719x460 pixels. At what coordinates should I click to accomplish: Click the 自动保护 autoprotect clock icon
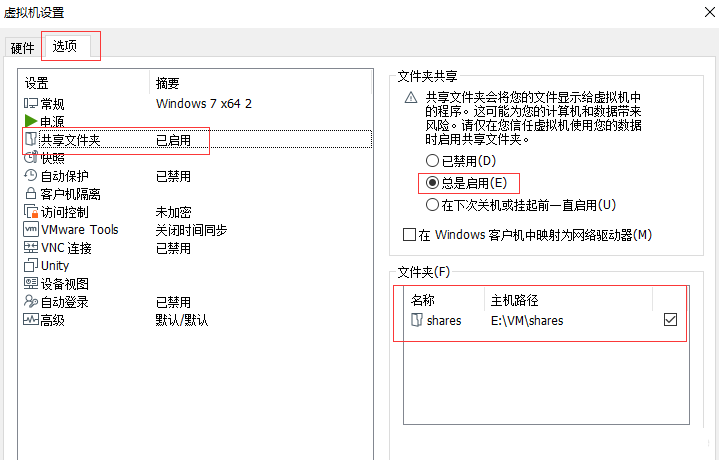31,176
